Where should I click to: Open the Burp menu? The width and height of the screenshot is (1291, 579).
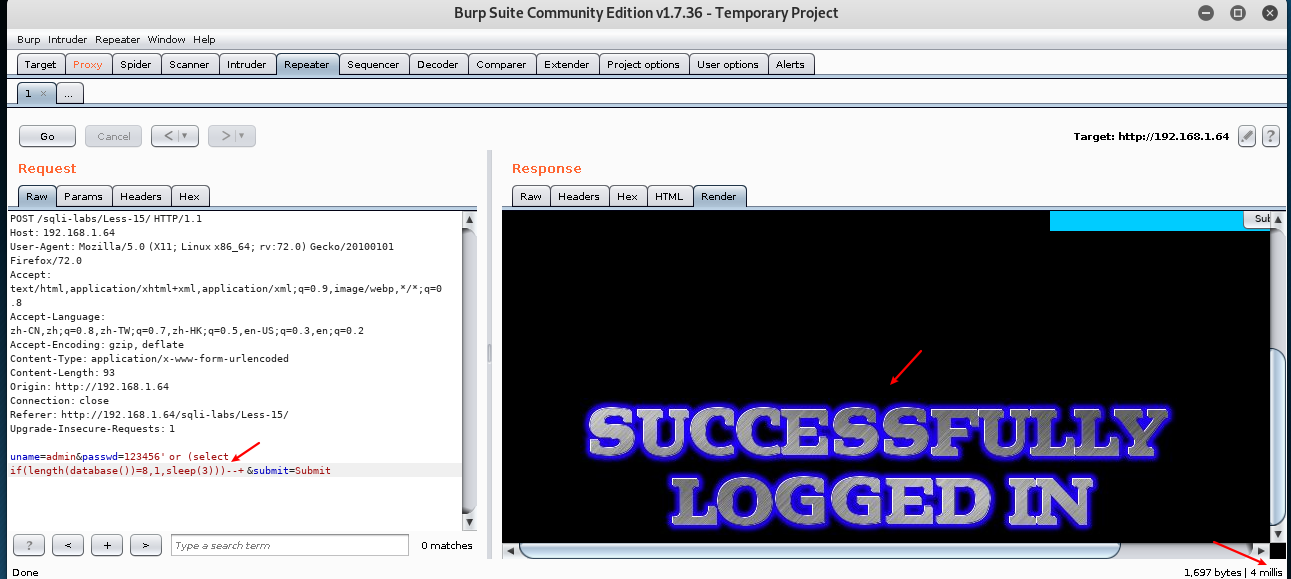[28, 40]
